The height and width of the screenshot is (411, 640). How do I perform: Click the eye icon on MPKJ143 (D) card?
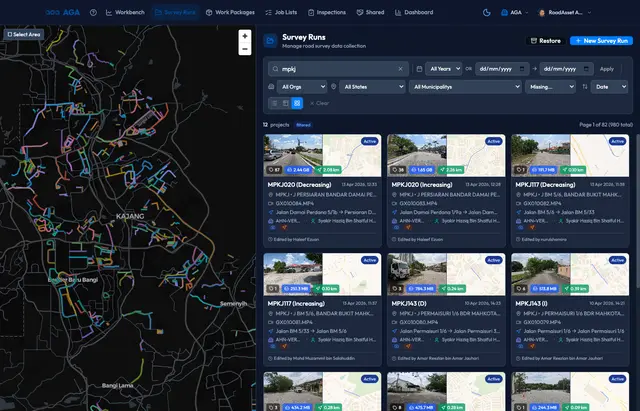tap(397, 346)
